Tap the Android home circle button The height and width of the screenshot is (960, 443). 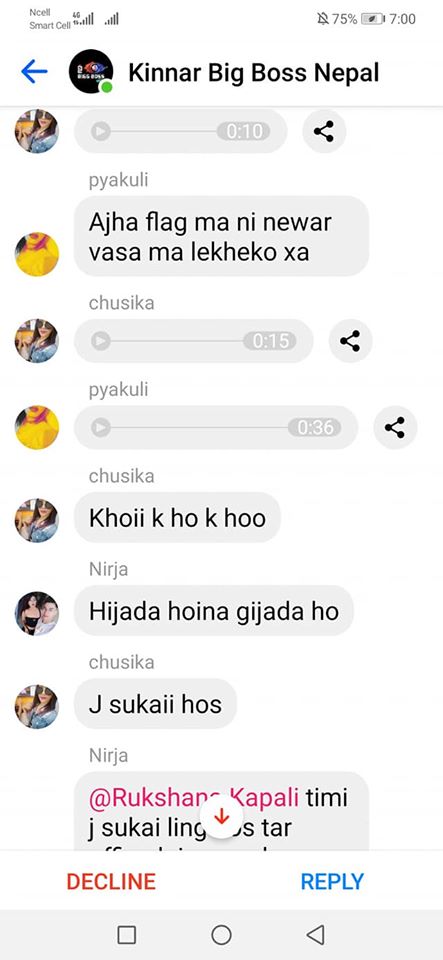click(222, 934)
